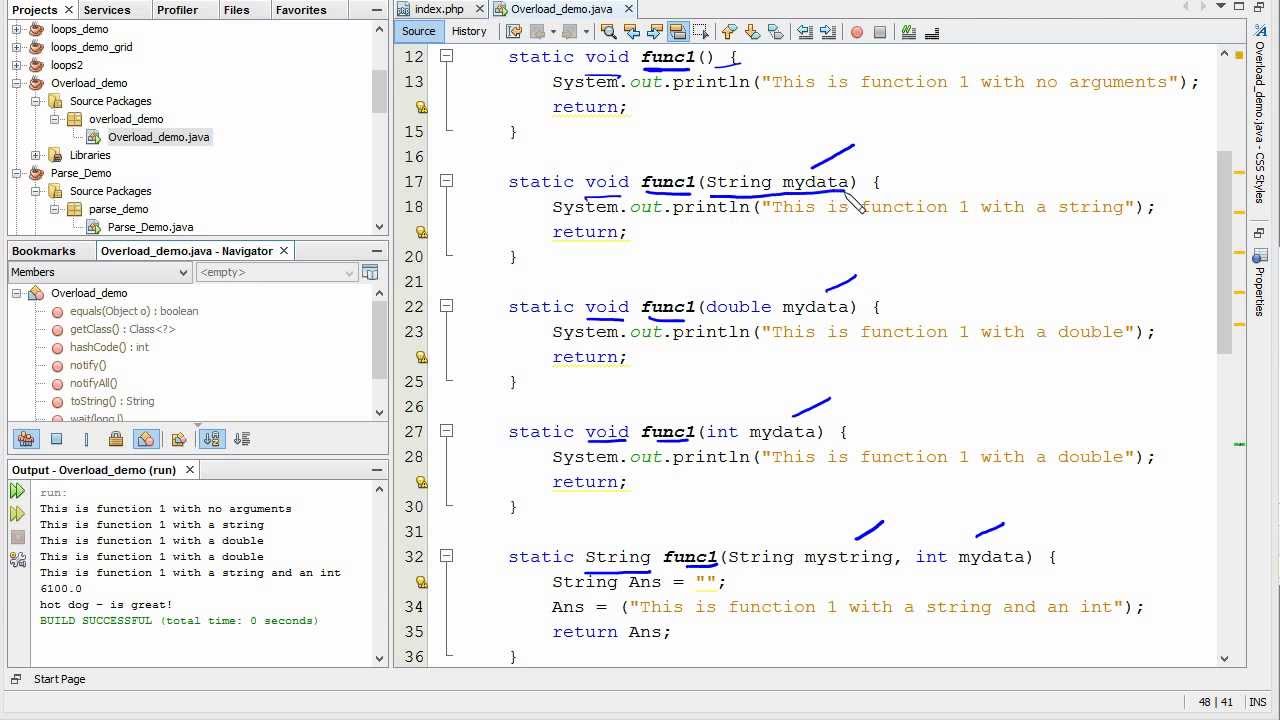Viewport: 1280px width, 720px height.
Task: Toggle Show Non-Public Members lock filter
Action: [116, 439]
